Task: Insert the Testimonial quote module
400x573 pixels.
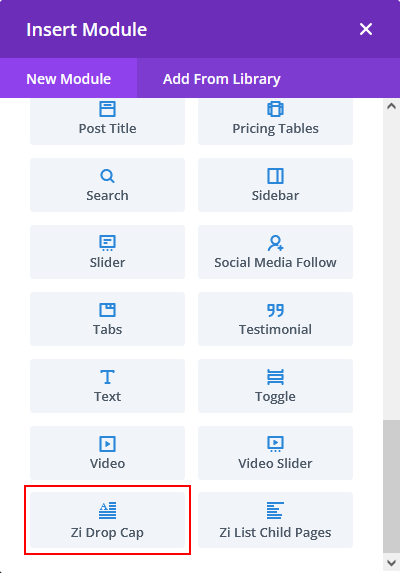Action: click(x=275, y=319)
